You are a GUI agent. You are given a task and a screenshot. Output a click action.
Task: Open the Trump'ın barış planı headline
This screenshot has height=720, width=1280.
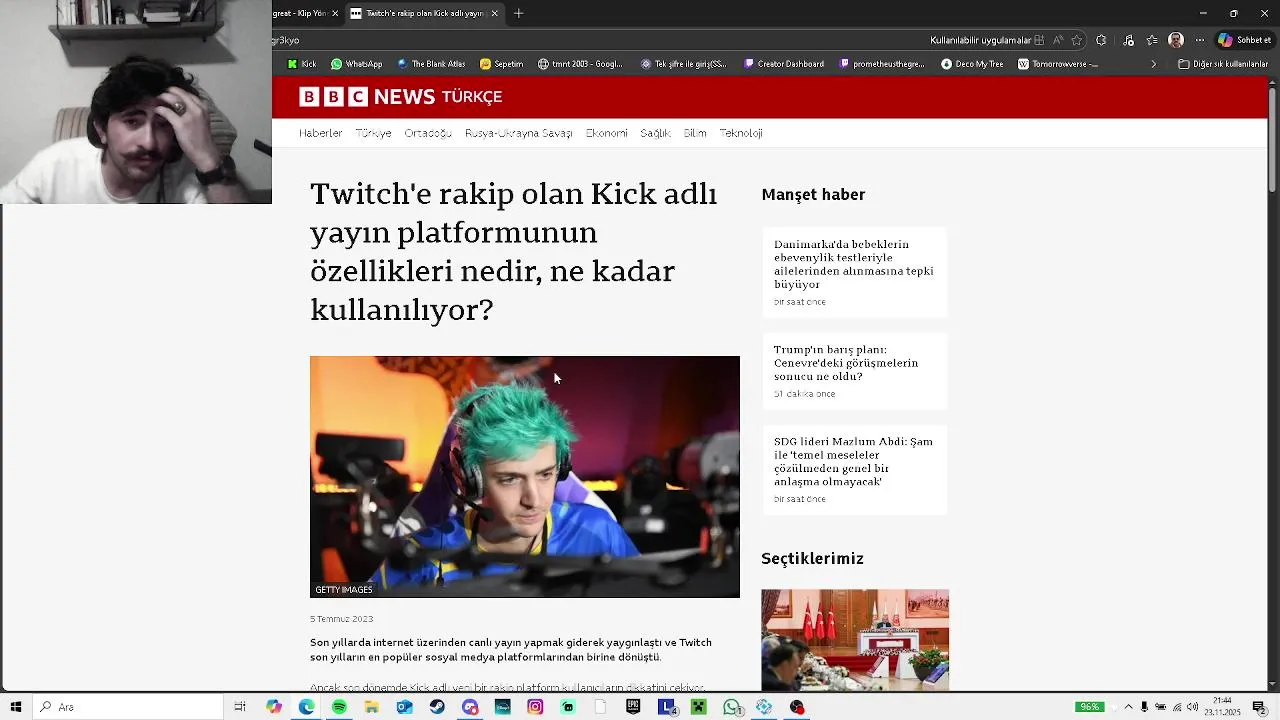point(846,363)
